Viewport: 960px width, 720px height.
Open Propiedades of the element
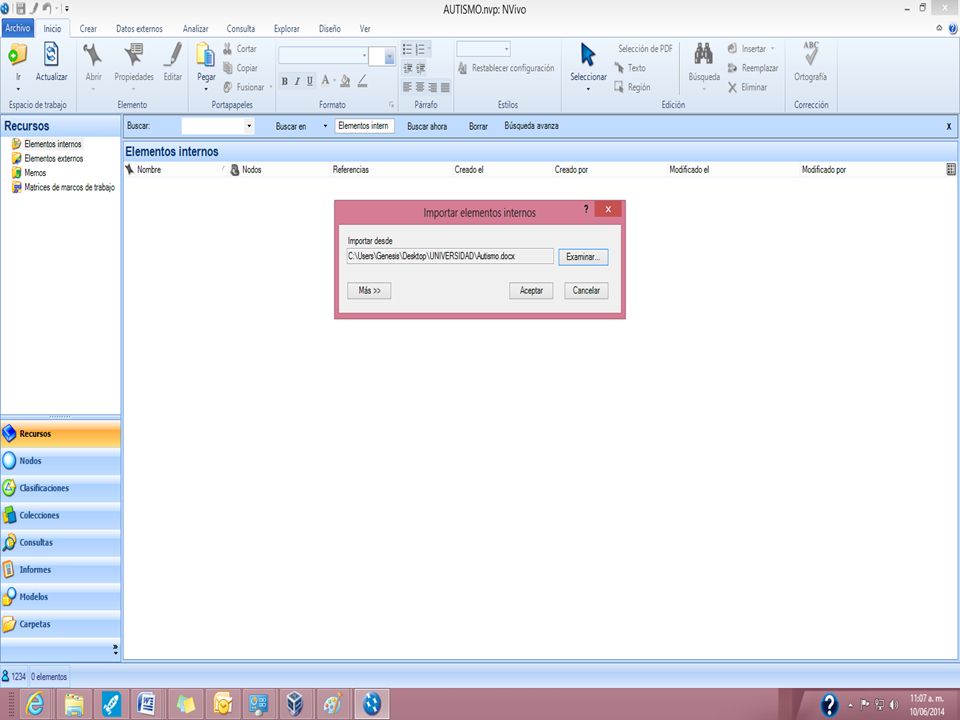click(133, 54)
